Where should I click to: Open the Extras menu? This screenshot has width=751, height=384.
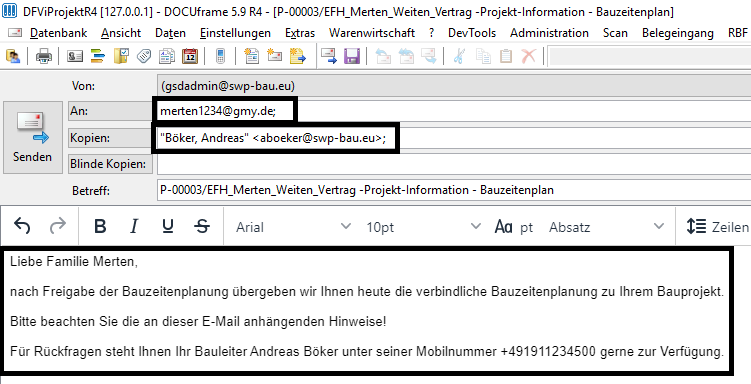tap(300, 33)
